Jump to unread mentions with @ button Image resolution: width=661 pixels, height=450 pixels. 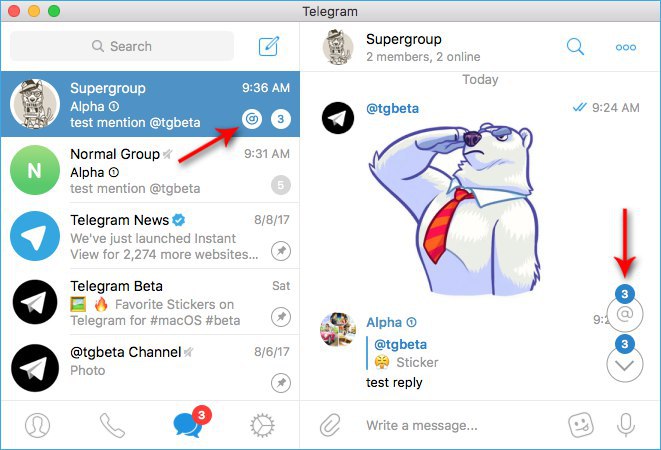[x=625, y=314]
